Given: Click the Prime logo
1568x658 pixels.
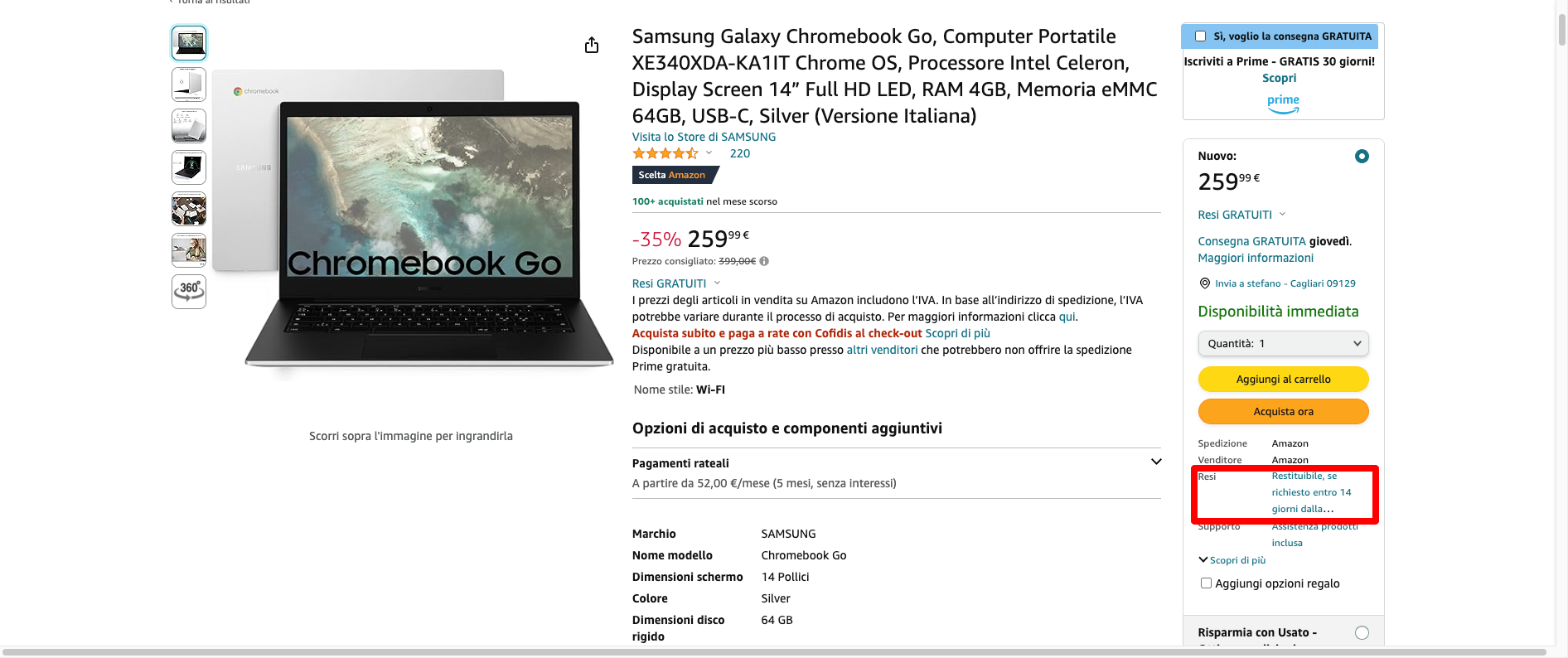Looking at the screenshot, I should (x=1282, y=103).
